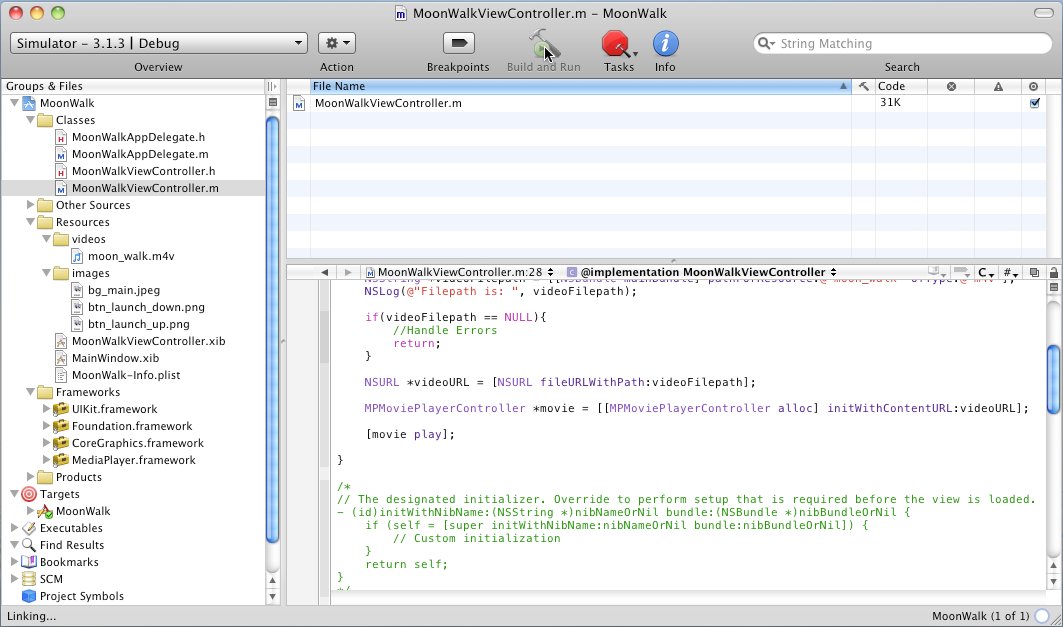Click the code editor scroll up arrow

click(1054, 566)
